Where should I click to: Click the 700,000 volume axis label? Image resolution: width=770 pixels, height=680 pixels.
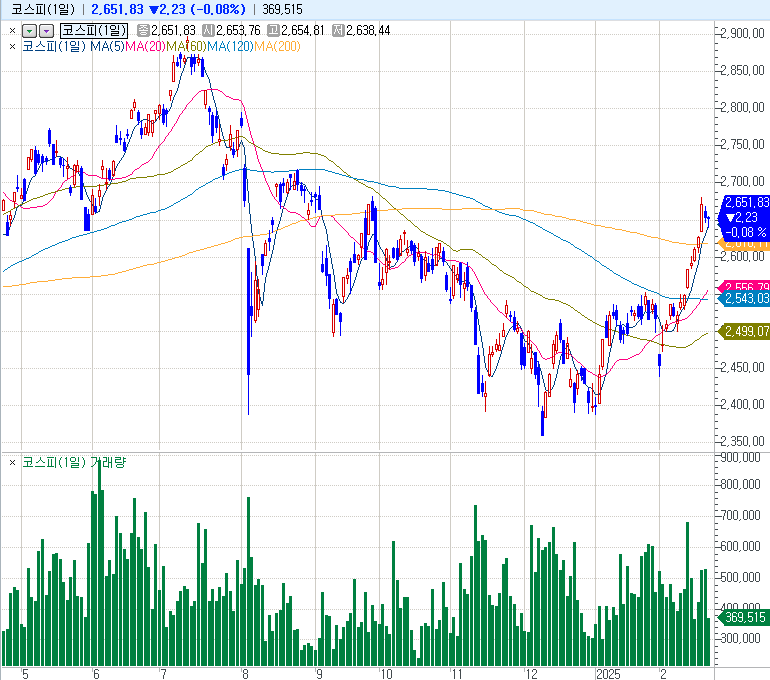[x=741, y=515]
